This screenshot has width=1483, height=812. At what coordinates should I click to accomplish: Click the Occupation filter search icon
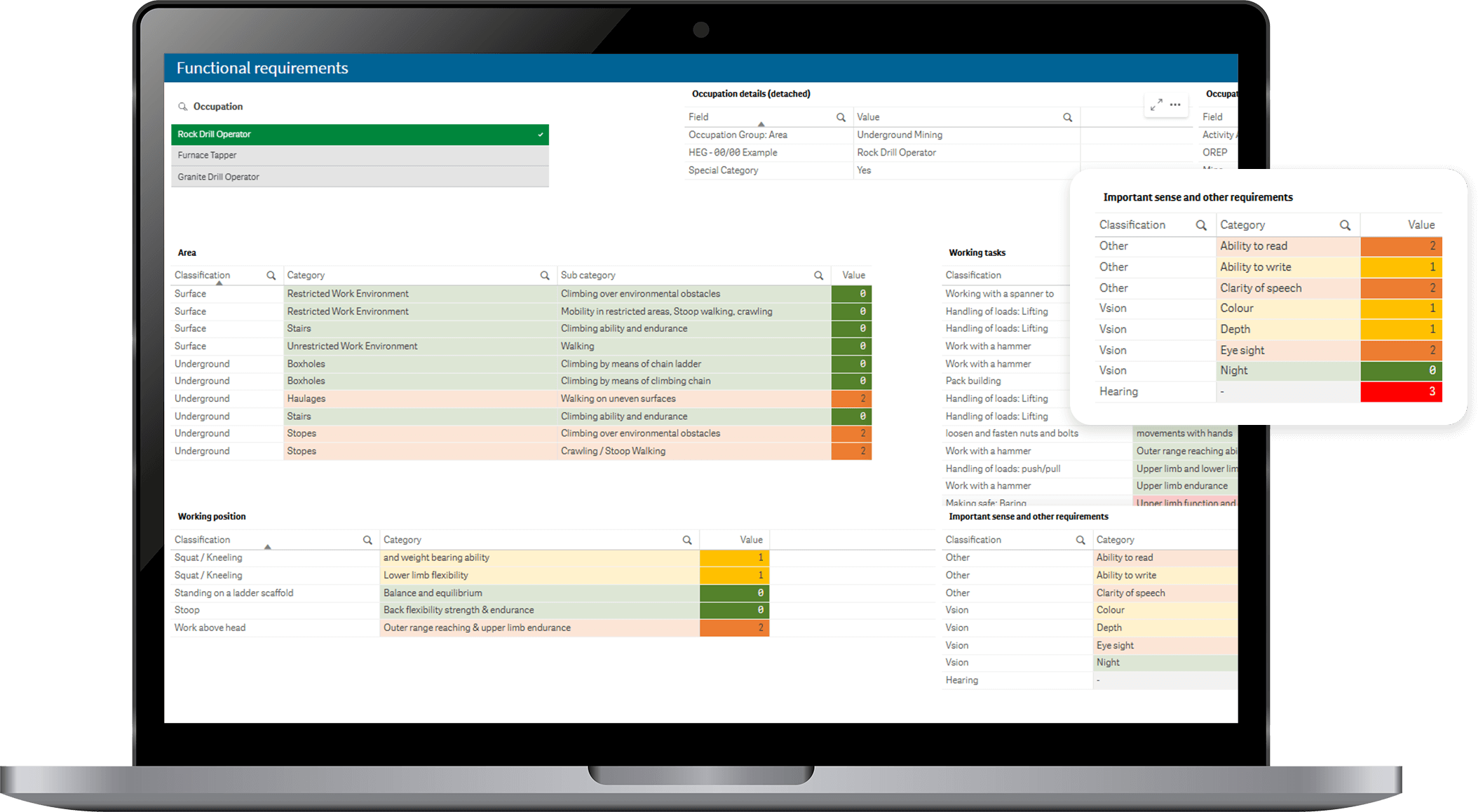[182, 107]
